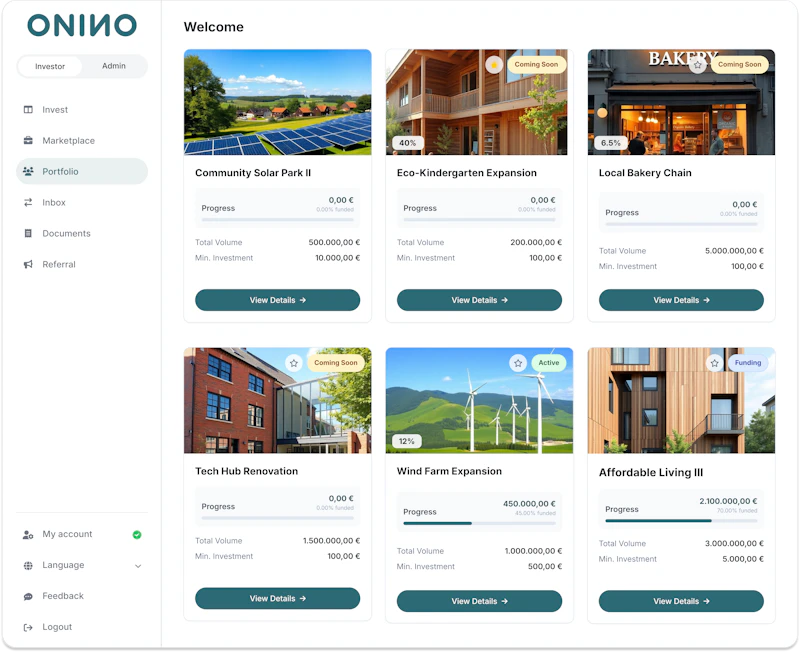This screenshot has height=652, width=800.
Task: Click the green verified checkmark icon
Action: click(137, 535)
